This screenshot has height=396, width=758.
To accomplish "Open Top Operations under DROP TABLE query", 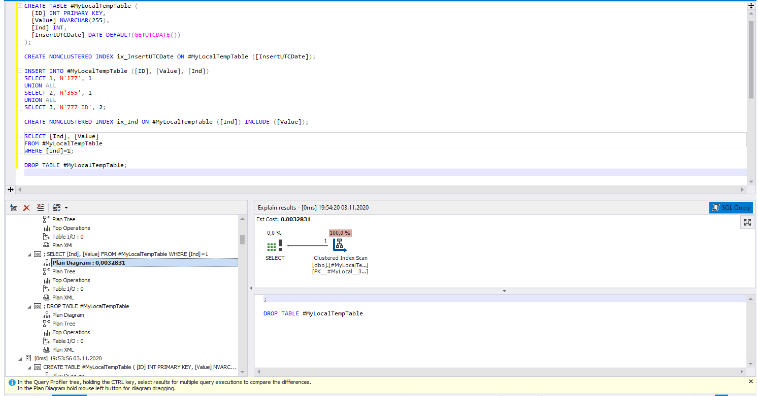I will coord(71,332).
